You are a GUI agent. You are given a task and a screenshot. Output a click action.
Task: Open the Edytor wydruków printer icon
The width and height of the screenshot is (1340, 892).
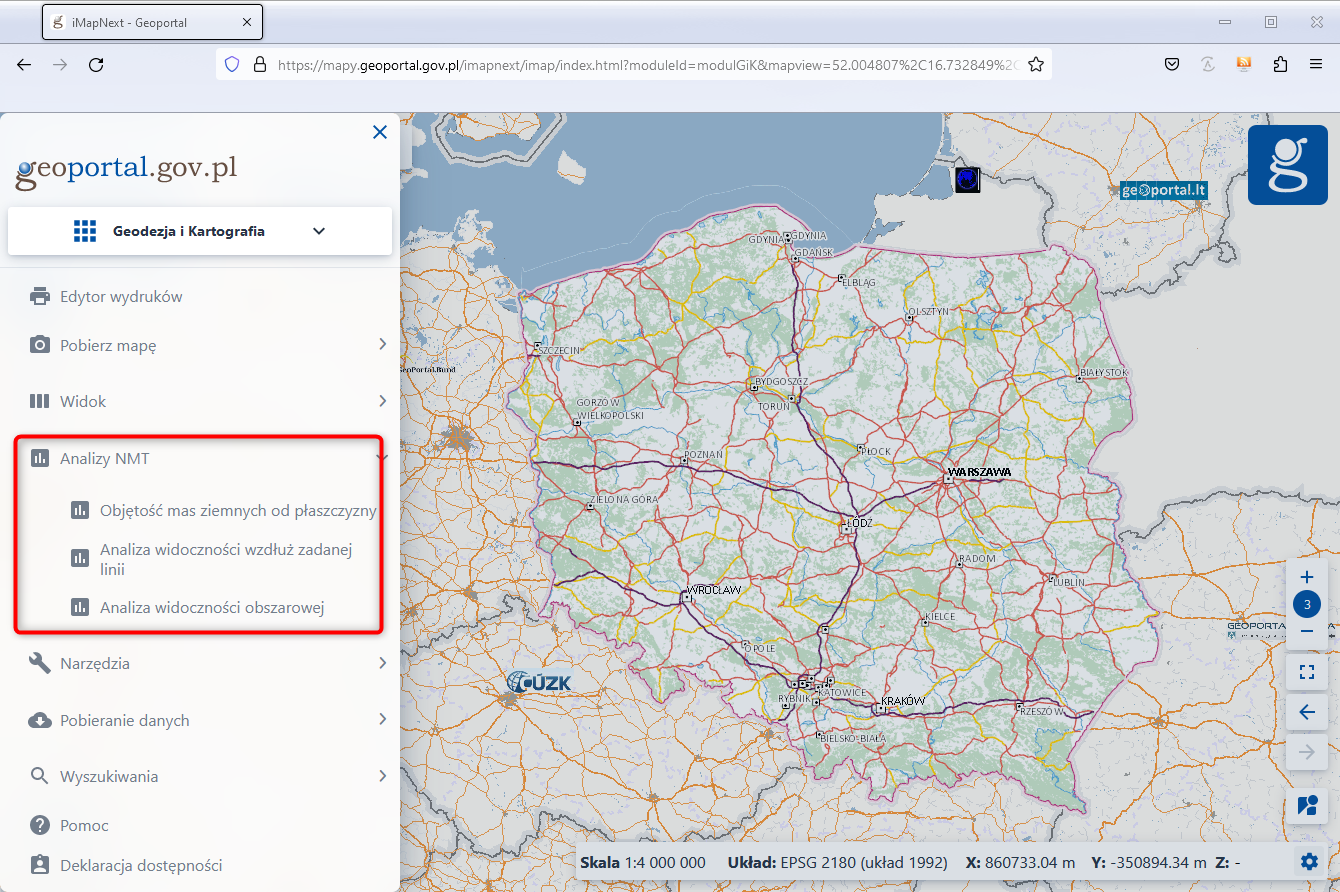pyautogui.click(x=40, y=296)
